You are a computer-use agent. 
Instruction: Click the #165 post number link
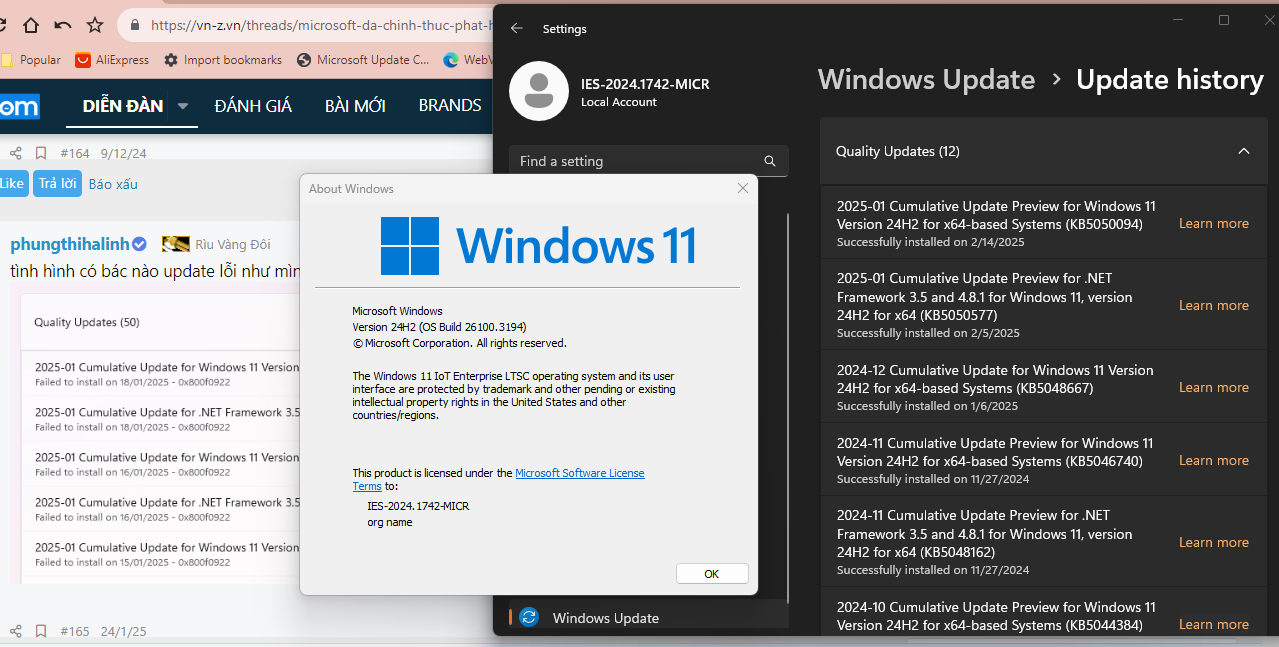tap(75, 631)
